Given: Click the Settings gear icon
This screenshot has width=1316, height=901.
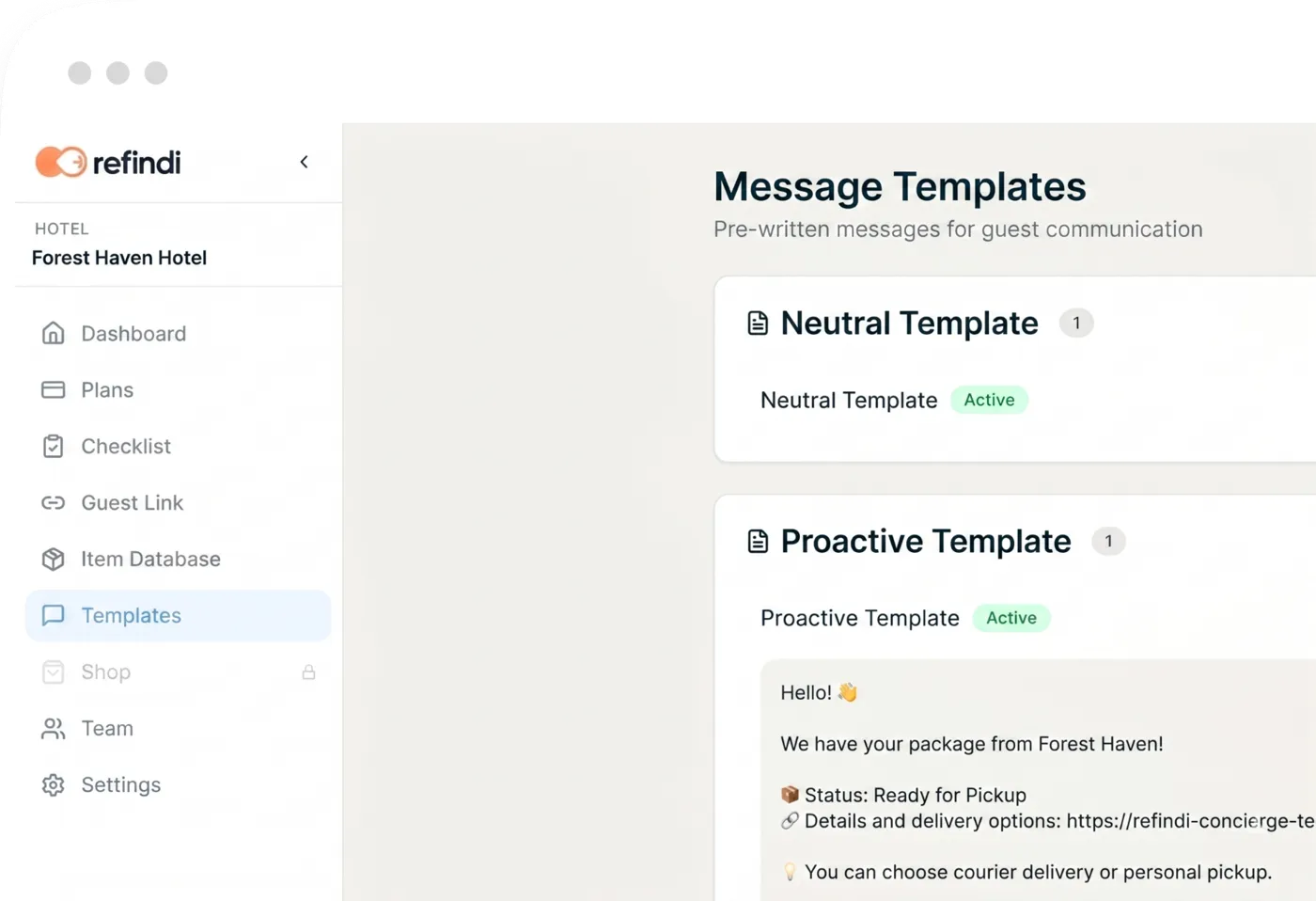Looking at the screenshot, I should 54,784.
